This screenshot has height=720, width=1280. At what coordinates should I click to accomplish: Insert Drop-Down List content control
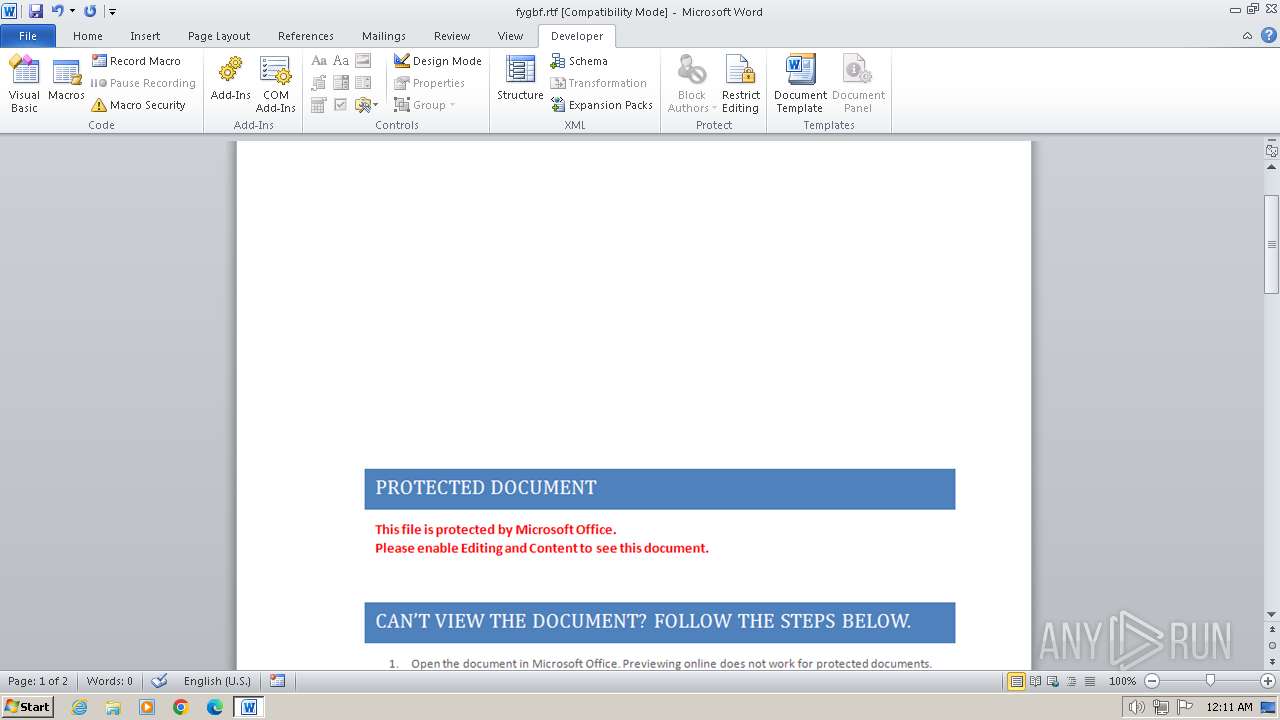coord(363,83)
